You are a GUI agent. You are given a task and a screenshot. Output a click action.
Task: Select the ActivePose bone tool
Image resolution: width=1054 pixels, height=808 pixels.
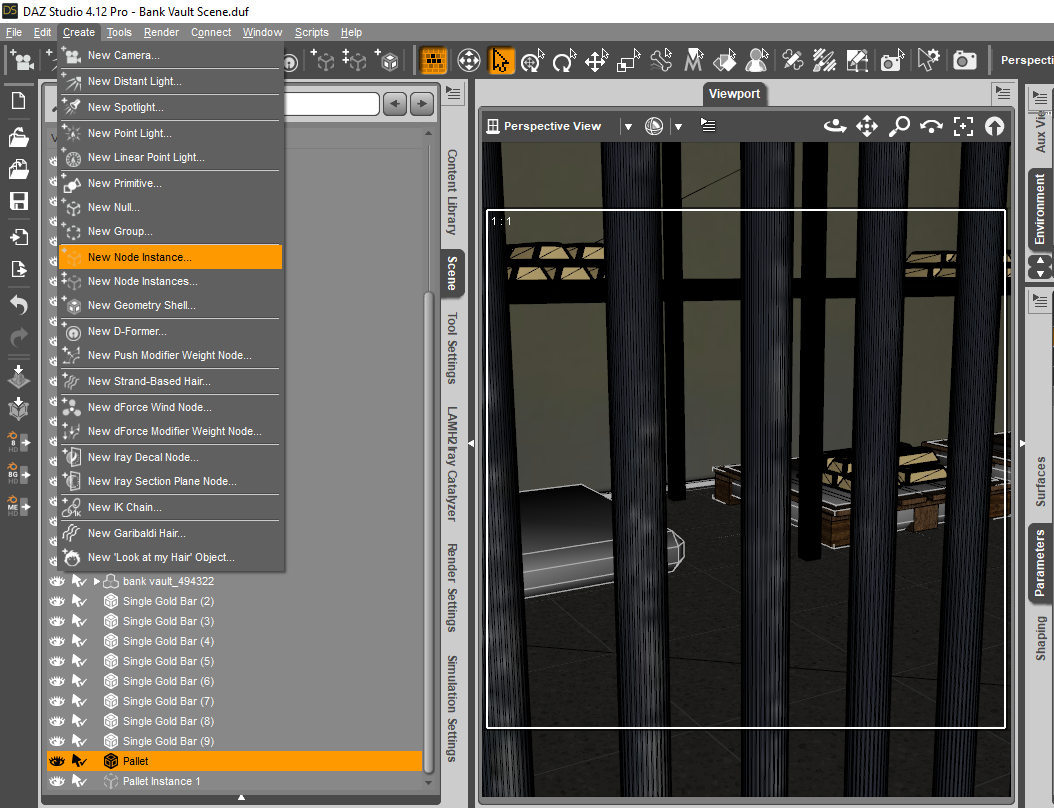[661, 60]
